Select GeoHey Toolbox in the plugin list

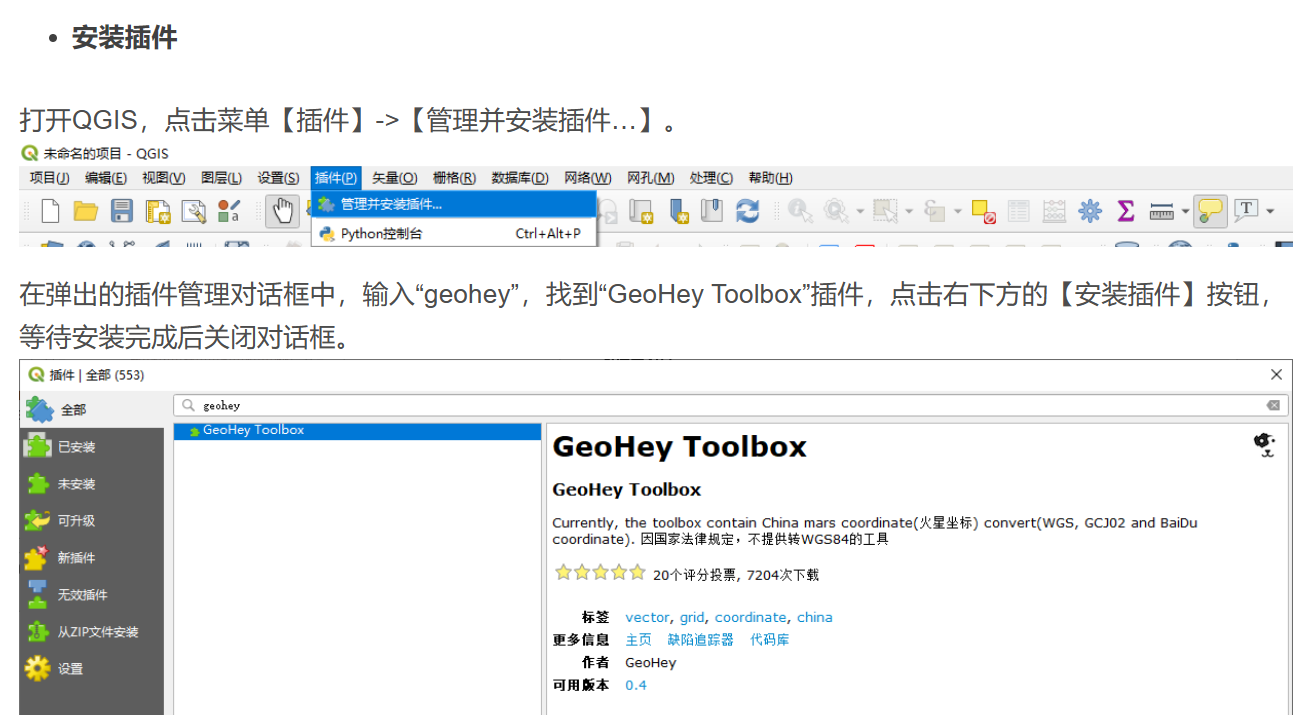pos(357,430)
